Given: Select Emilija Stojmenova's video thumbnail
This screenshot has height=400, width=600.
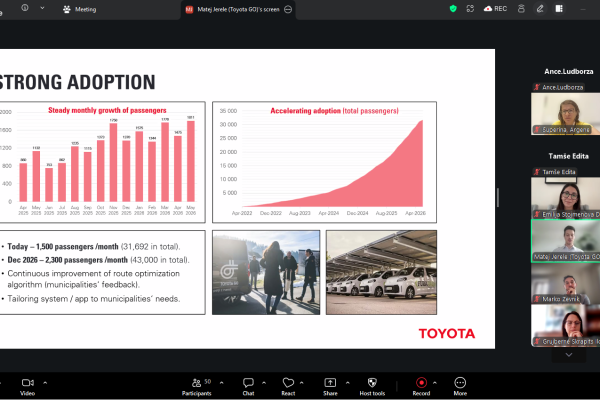Looking at the screenshot, I should tap(565, 198).
